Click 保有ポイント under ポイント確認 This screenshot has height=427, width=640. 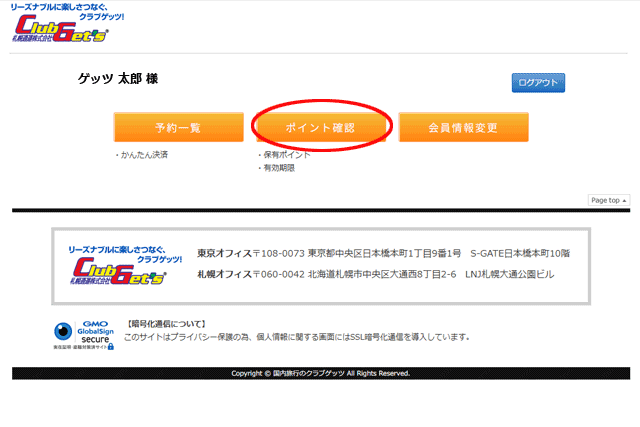(x=286, y=155)
